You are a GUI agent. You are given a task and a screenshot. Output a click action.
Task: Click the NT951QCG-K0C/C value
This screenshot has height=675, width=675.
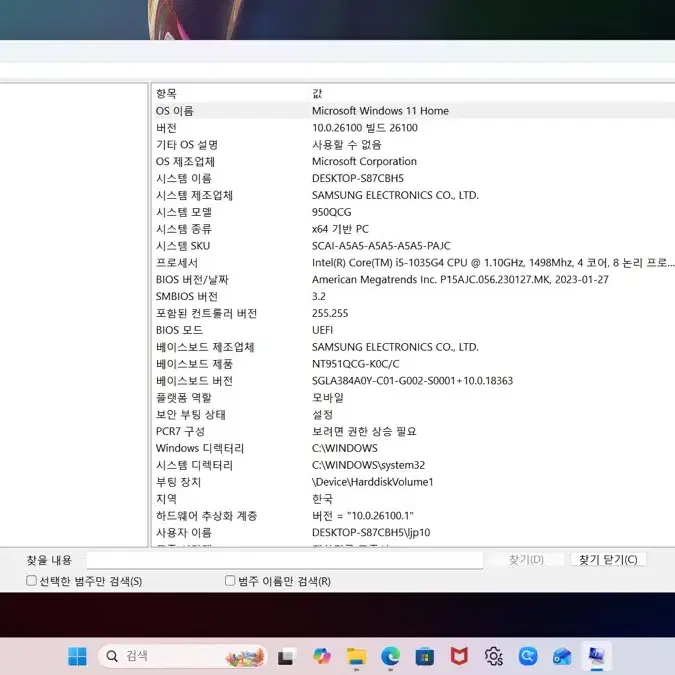(x=356, y=364)
